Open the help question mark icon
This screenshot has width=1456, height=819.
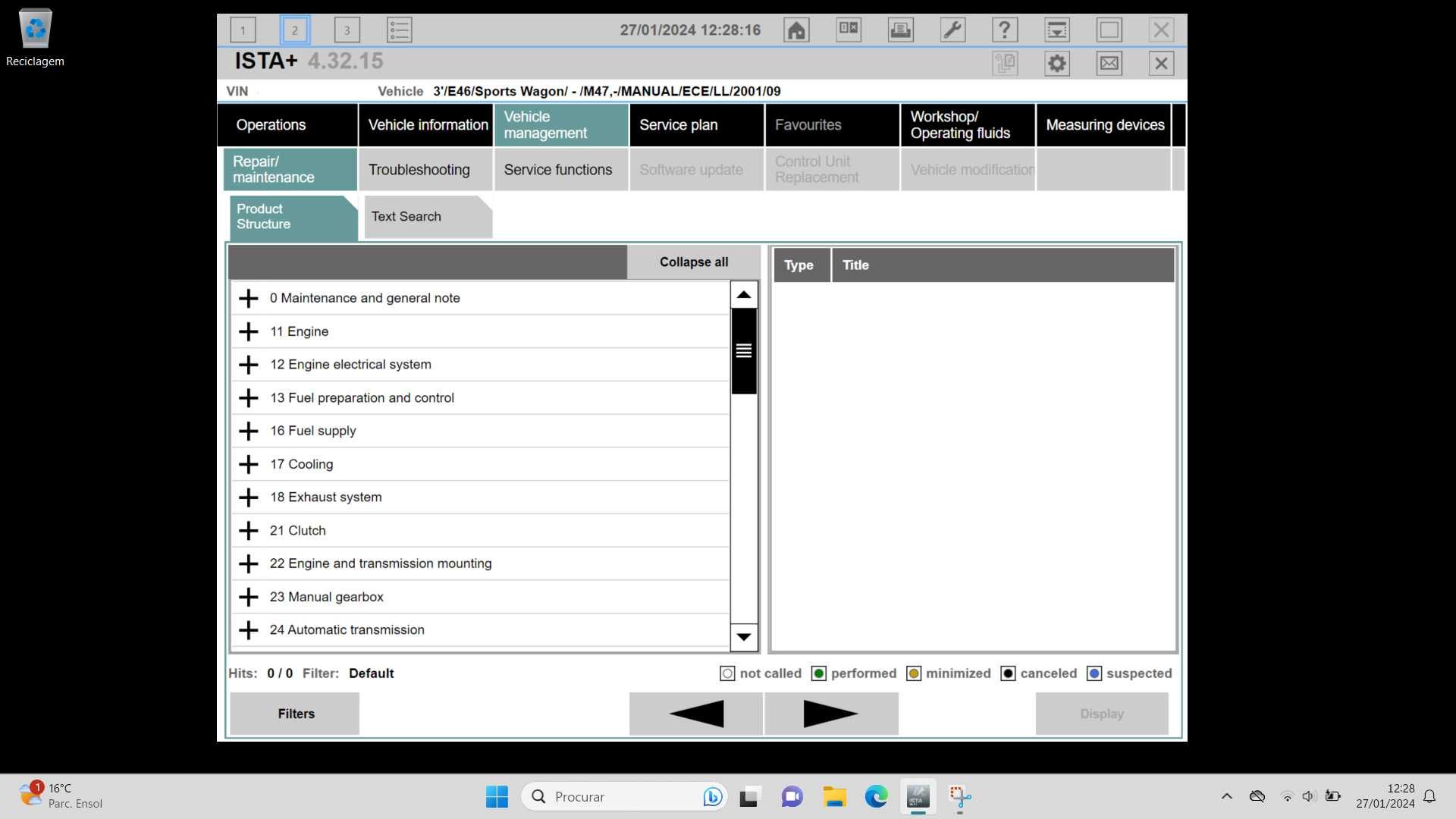point(1005,30)
